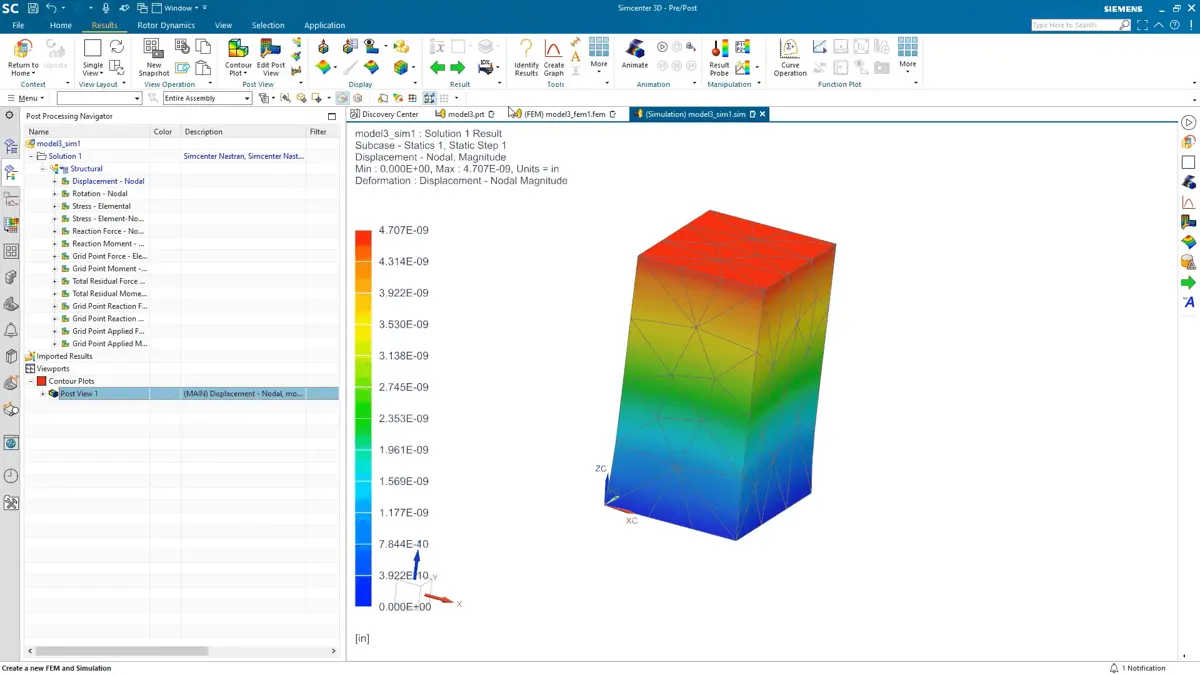Click the play triangle icon in right toolbar
This screenshot has width=1200, height=675.
pyautogui.click(x=1188, y=122)
